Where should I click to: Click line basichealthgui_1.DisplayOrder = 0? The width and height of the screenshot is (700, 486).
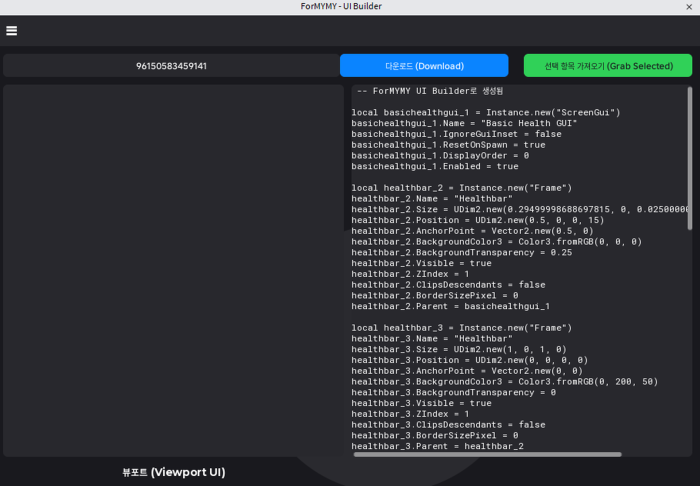(440, 155)
